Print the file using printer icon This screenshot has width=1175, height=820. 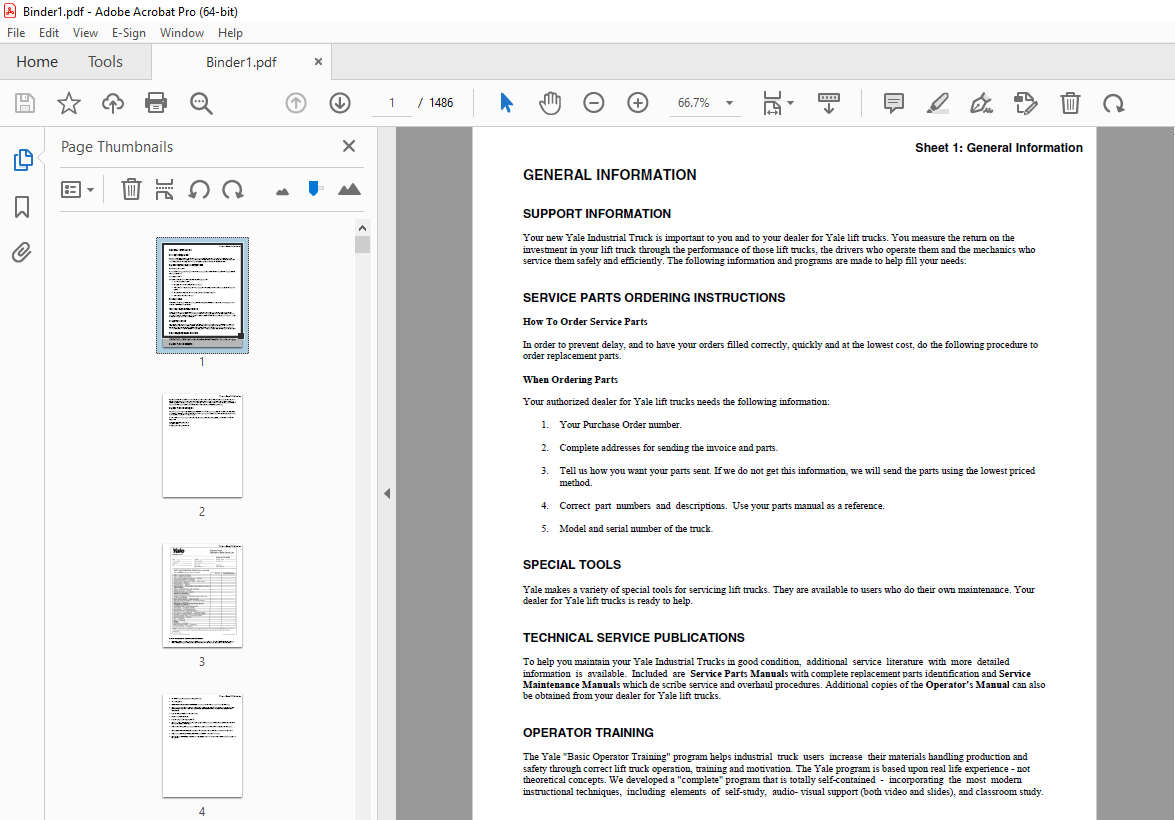[156, 103]
